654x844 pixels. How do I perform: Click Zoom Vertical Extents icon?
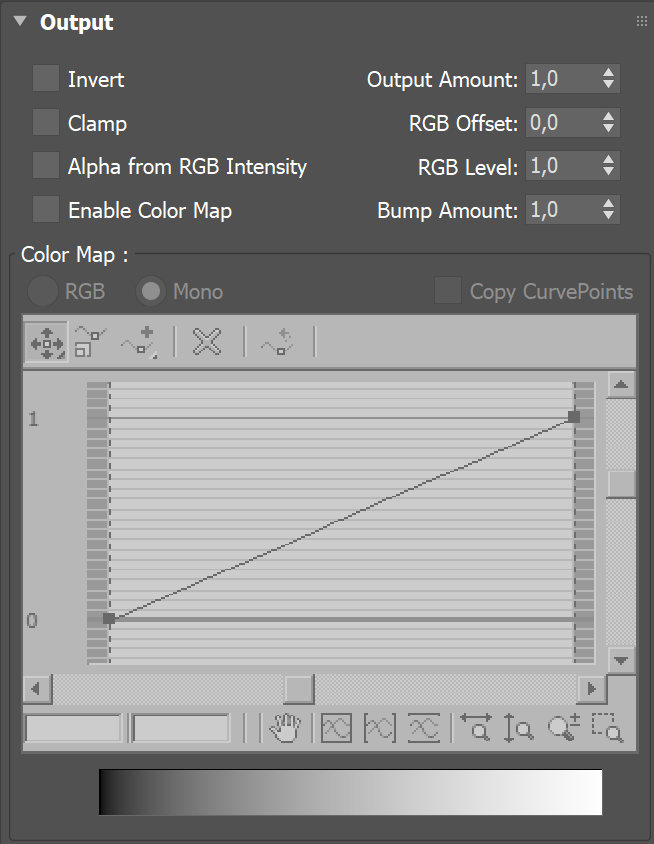(x=424, y=728)
